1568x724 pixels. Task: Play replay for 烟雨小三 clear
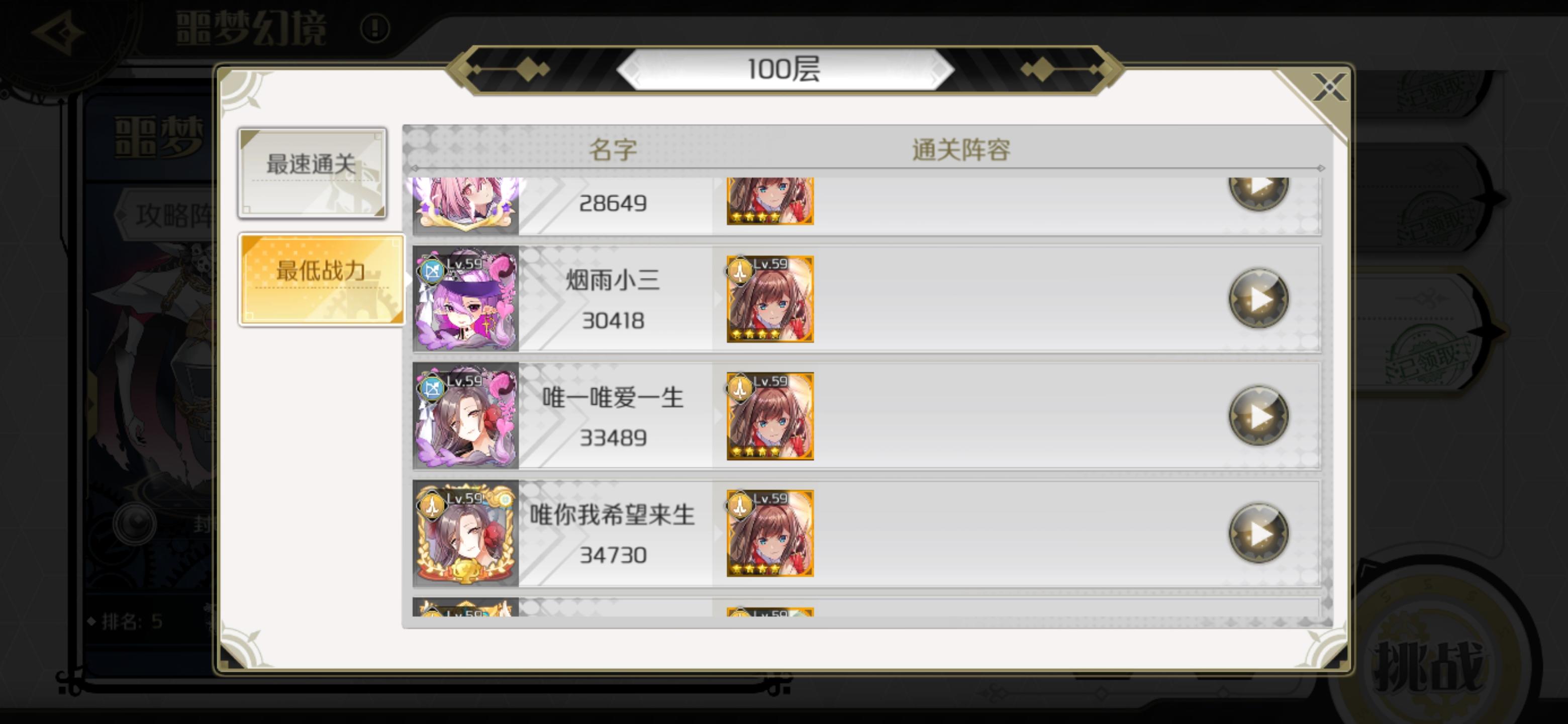click(x=1258, y=298)
